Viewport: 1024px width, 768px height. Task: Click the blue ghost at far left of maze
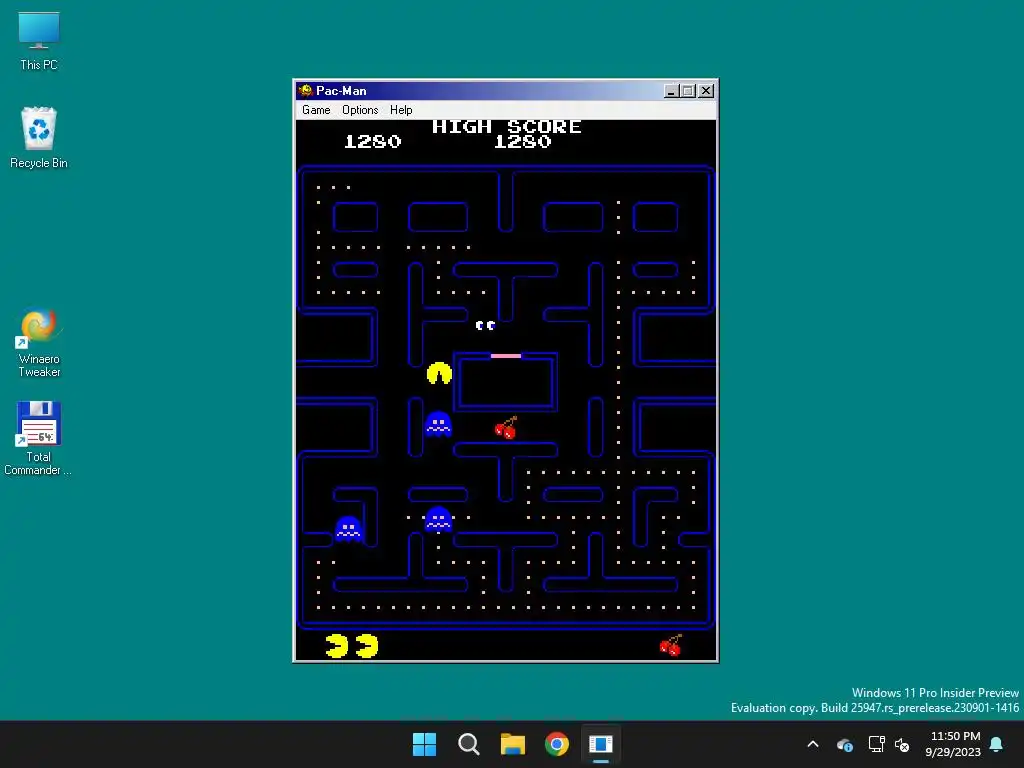coord(348,528)
